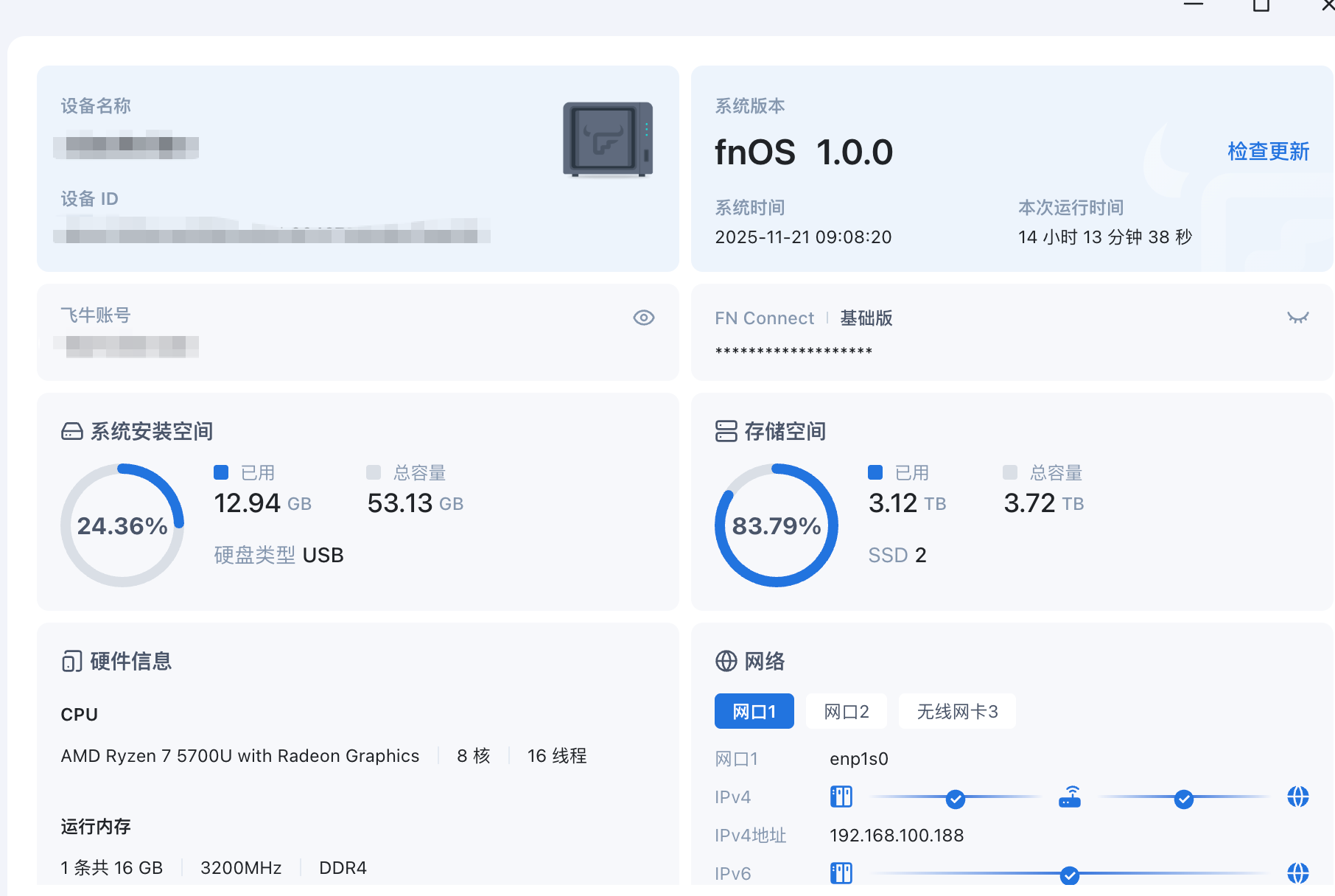Click the IPv6 internet globe icon
Viewport: 1335px width, 896px height.
click(x=1297, y=874)
